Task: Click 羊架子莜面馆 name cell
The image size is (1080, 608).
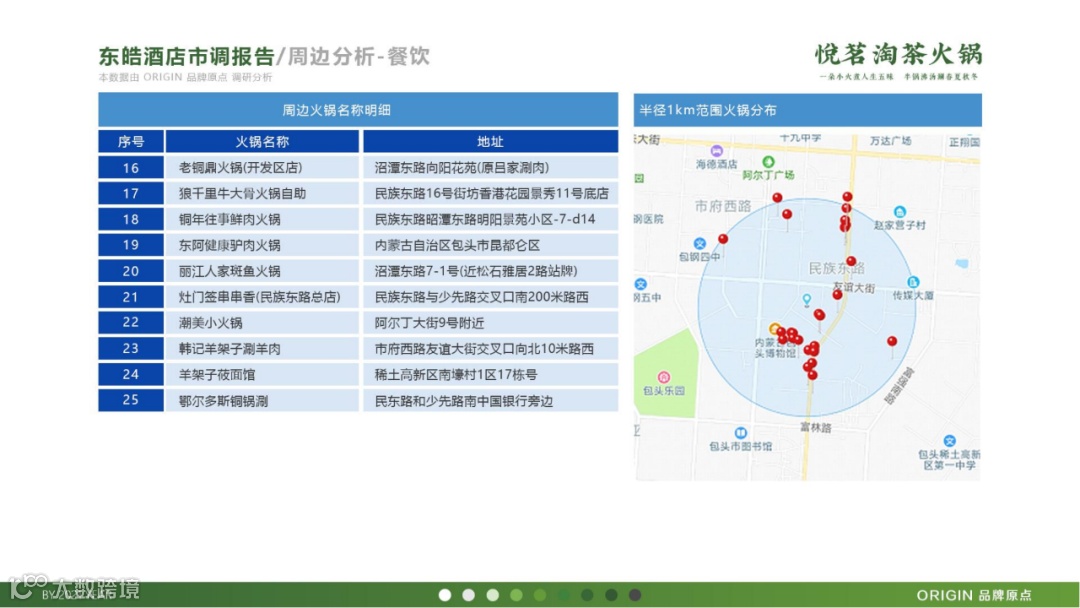Action: [x=262, y=375]
